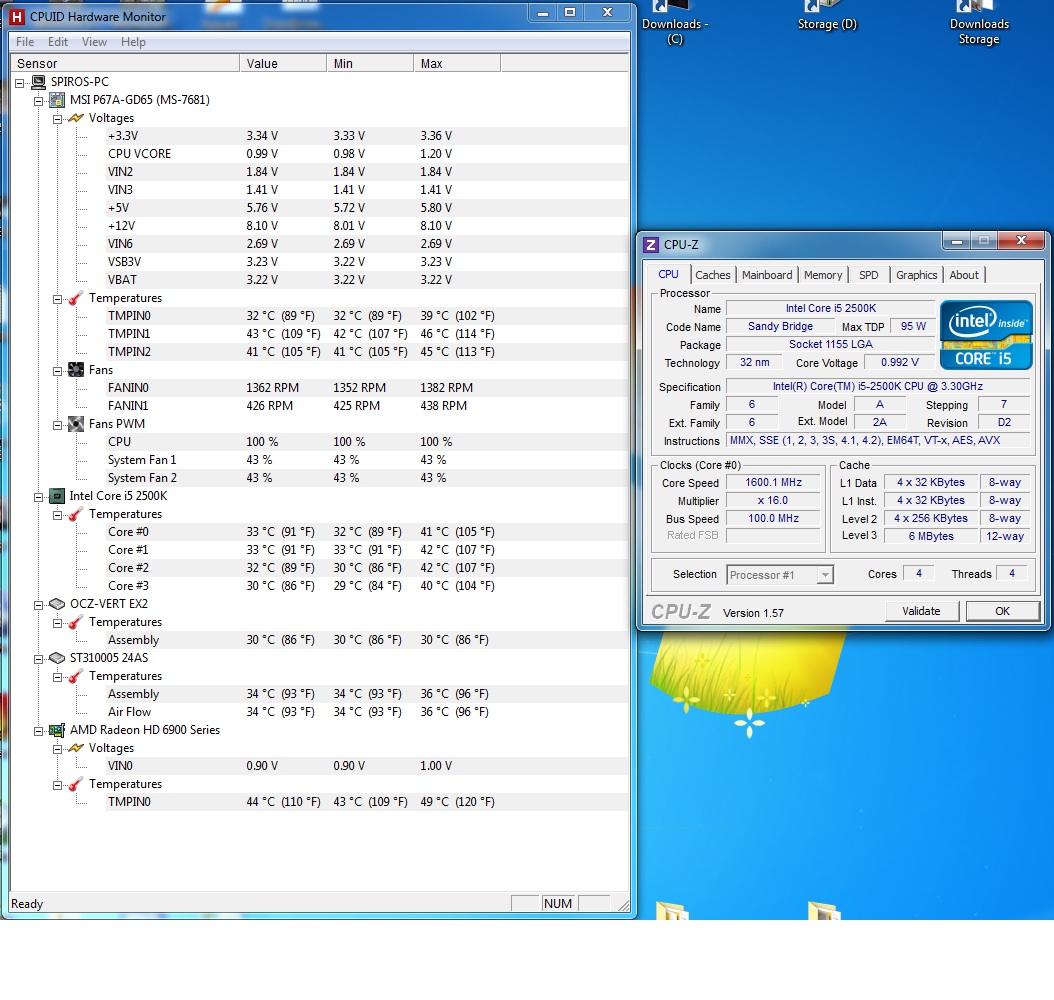Click the Core Speed field in CPU-Z
The height and width of the screenshot is (1000, 1054).
pos(773,483)
